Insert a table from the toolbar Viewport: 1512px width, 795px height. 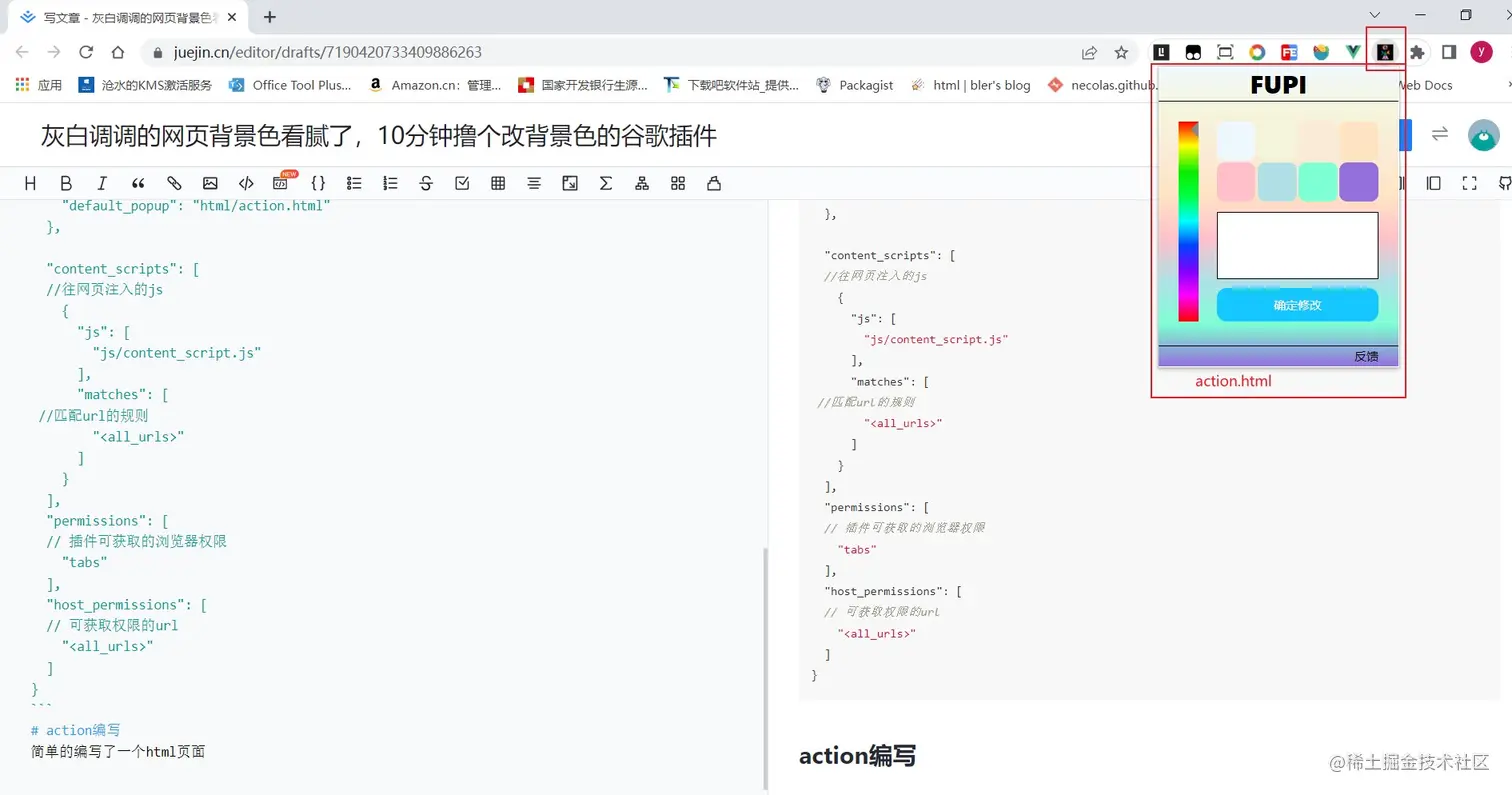pyautogui.click(x=497, y=183)
